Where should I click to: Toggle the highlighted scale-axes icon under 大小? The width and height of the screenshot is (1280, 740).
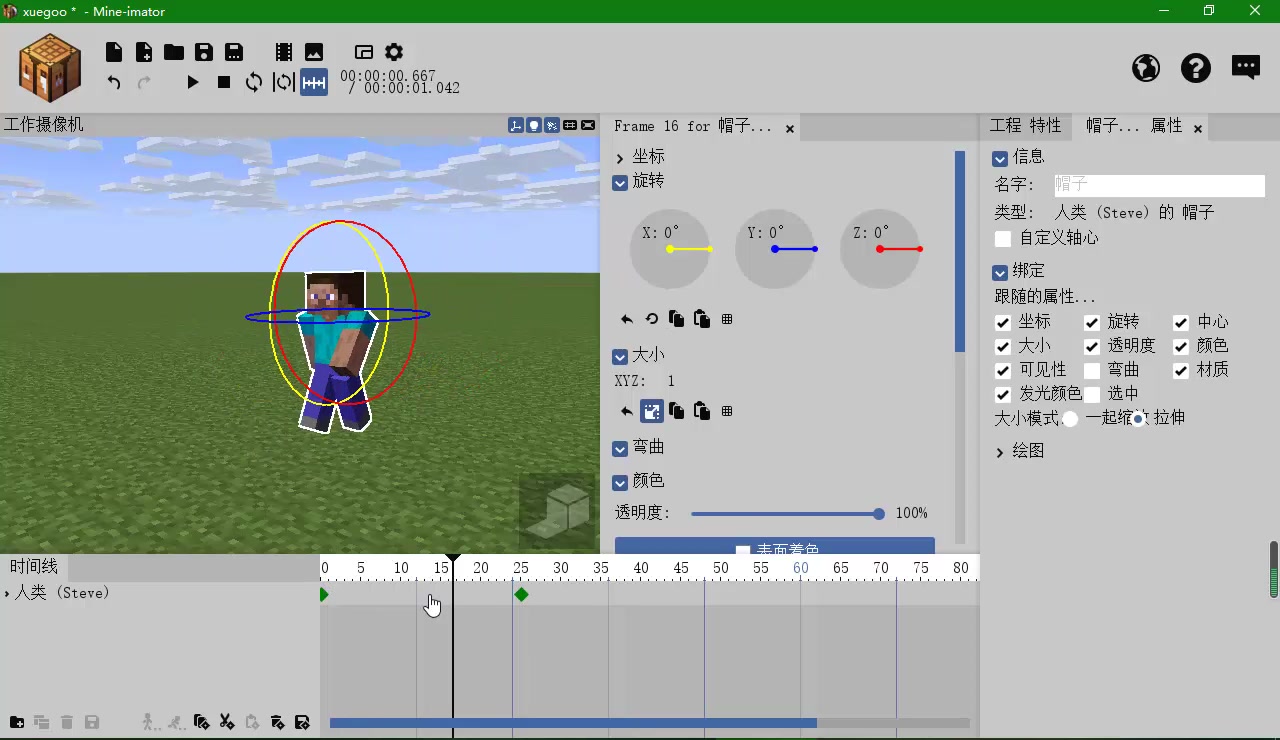652,411
